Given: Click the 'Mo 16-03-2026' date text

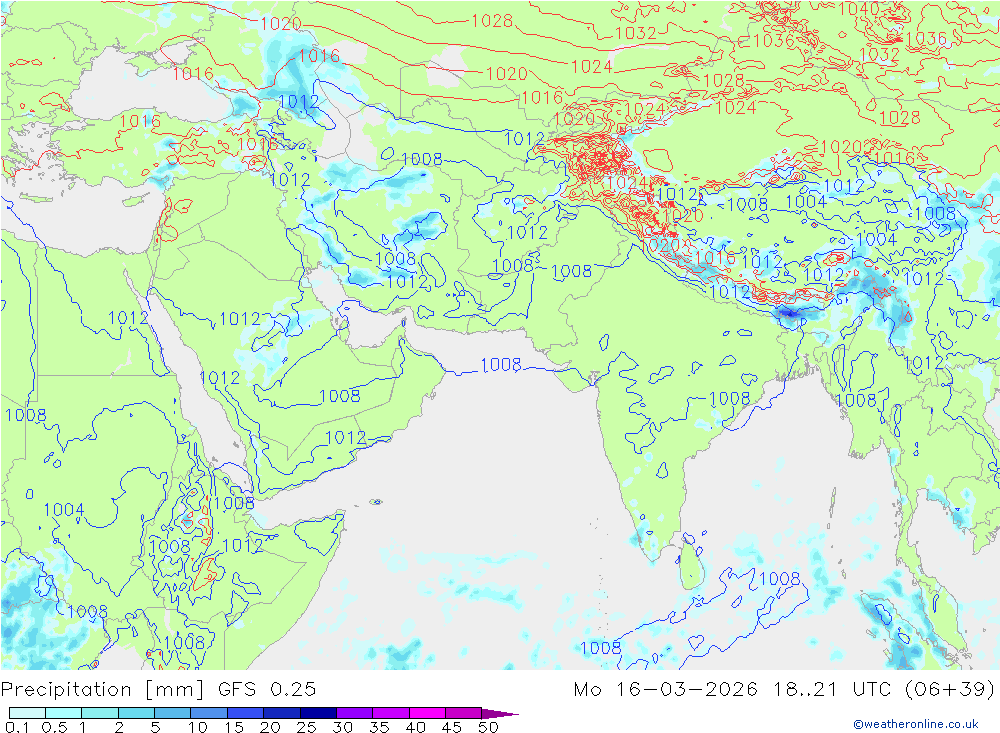Looking at the screenshot, I should (x=666, y=689).
